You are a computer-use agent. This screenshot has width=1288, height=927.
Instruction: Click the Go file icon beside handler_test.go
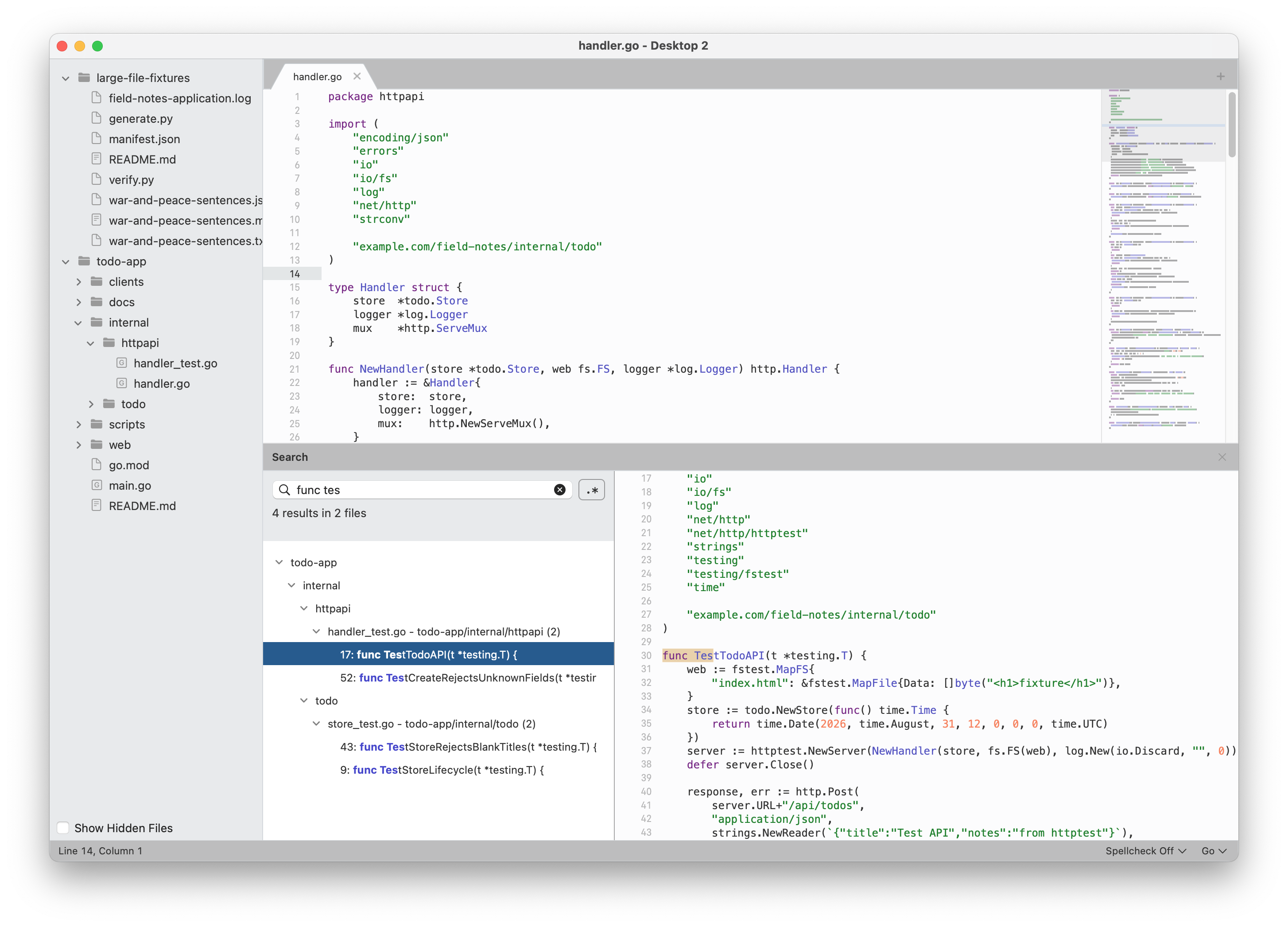click(x=121, y=363)
